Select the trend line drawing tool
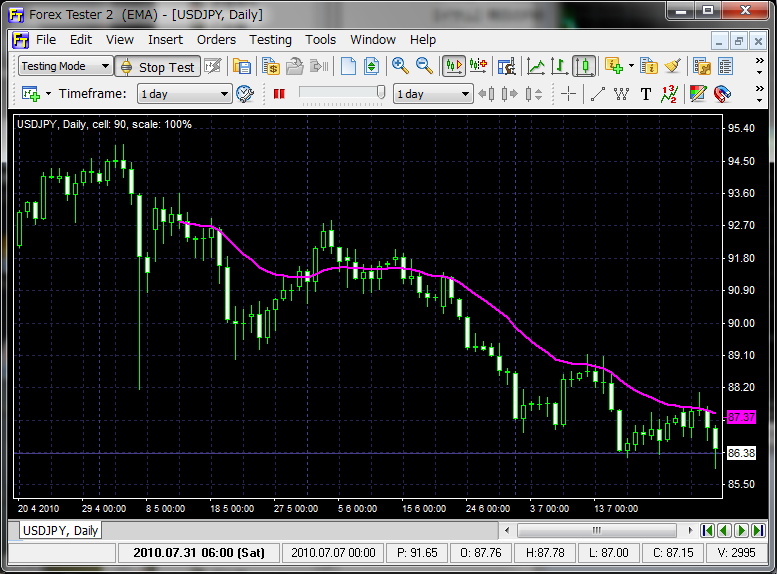Viewport: 777px width, 574px height. [x=598, y=94]
